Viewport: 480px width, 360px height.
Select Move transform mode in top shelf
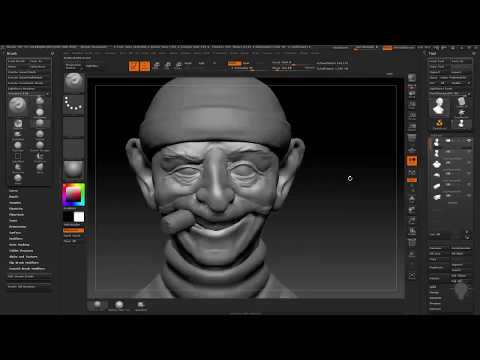(156, 65)
